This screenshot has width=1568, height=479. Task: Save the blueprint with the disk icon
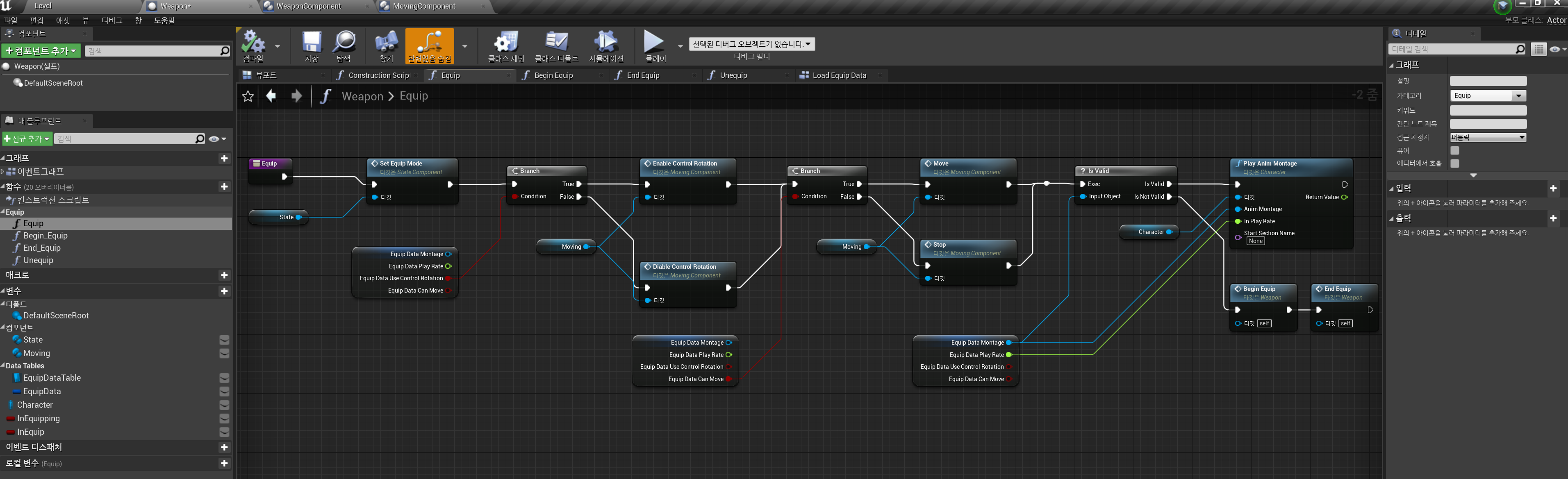(311, 45)
